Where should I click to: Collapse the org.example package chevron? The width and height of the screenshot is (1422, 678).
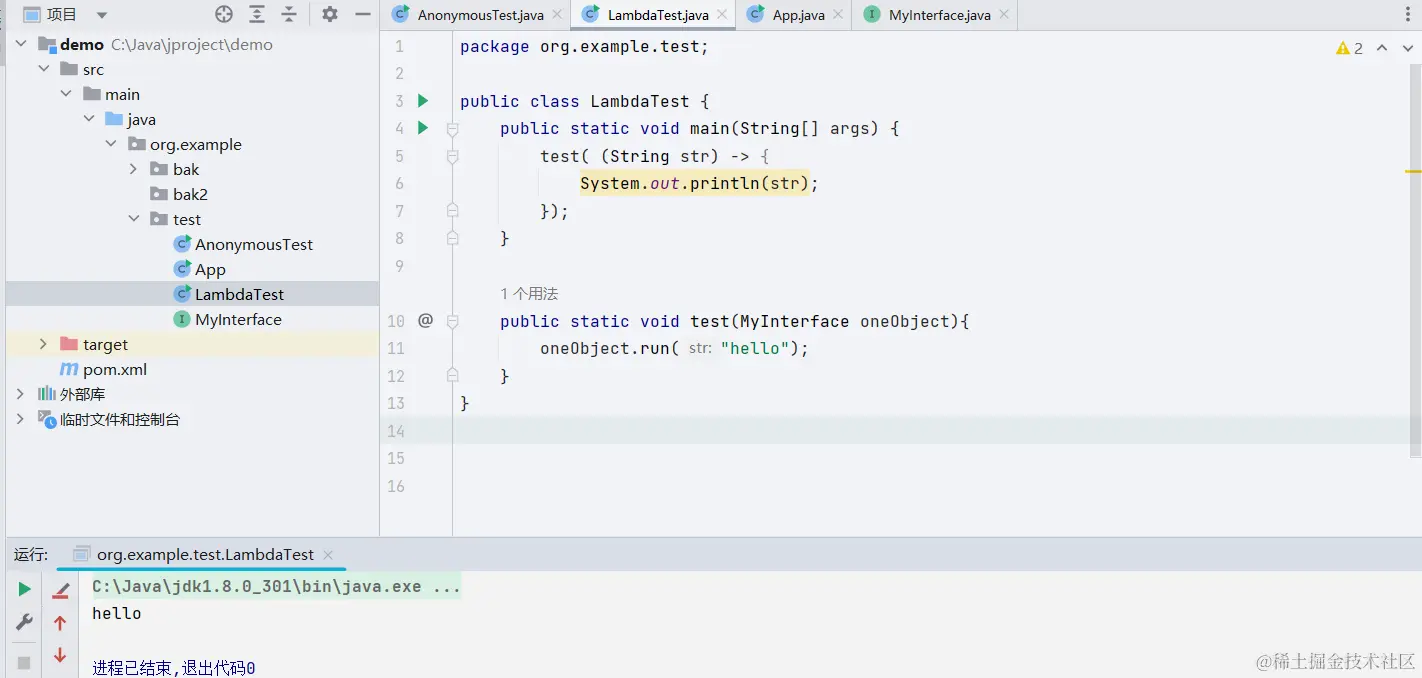click(110, 144)
